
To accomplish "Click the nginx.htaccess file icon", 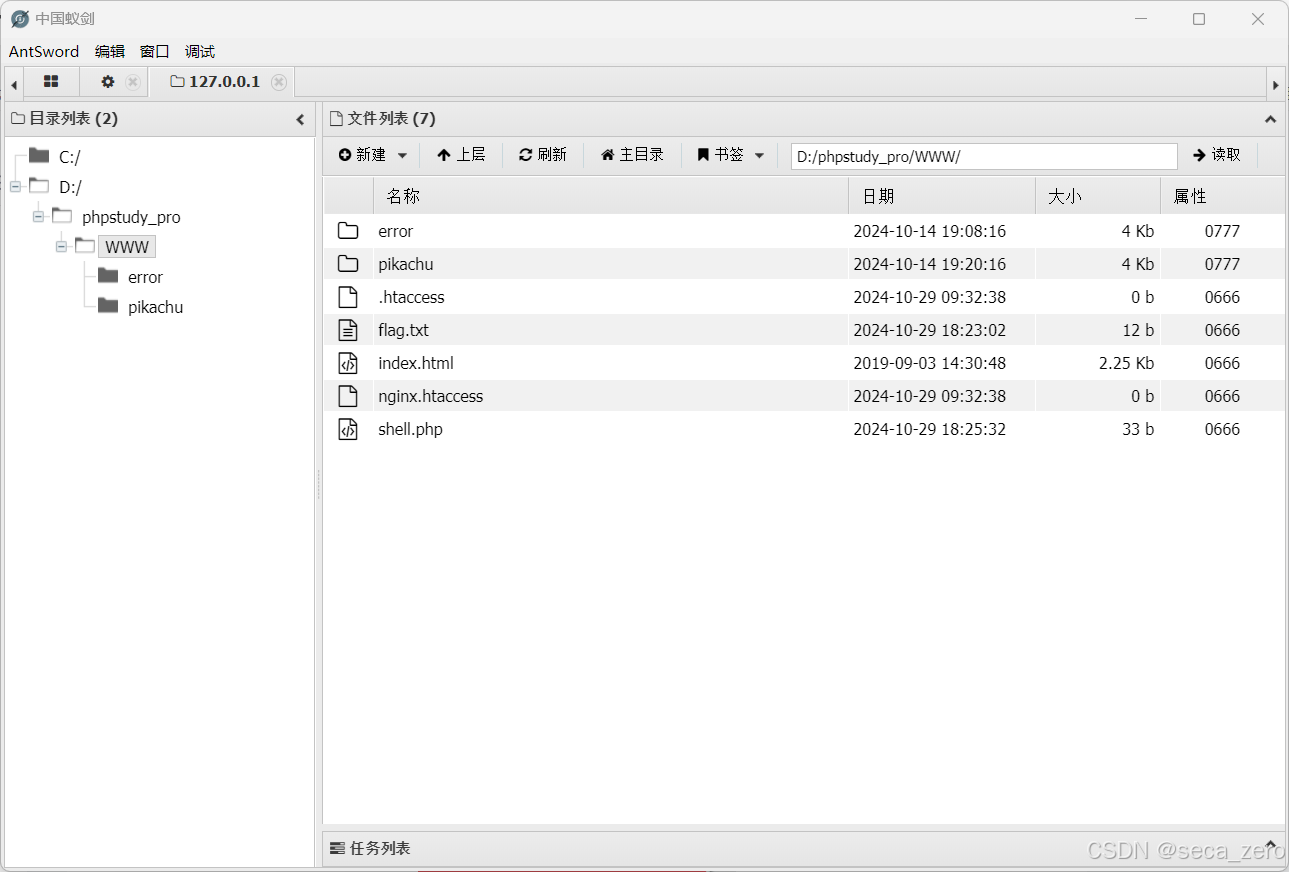I will 348,396.
